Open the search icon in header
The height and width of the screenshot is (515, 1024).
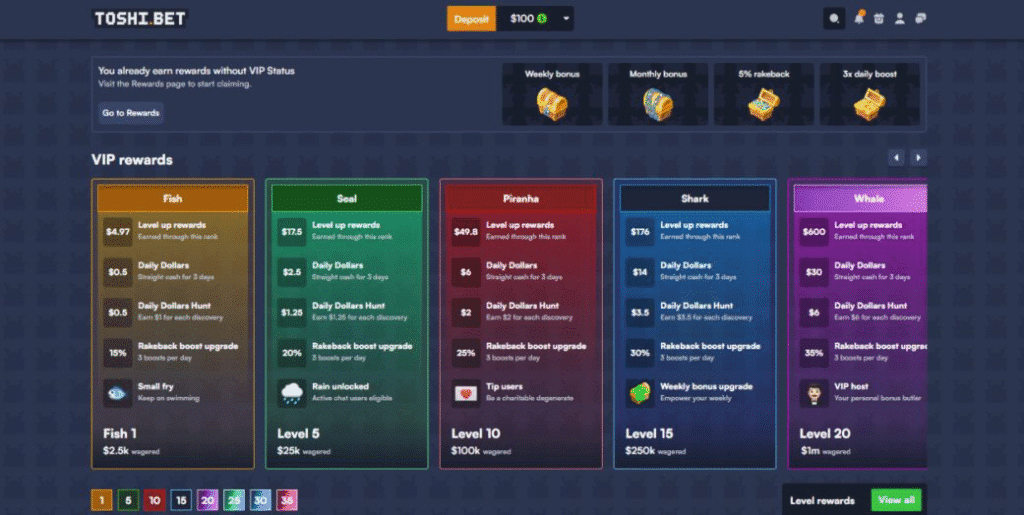(x=834, y=19)
